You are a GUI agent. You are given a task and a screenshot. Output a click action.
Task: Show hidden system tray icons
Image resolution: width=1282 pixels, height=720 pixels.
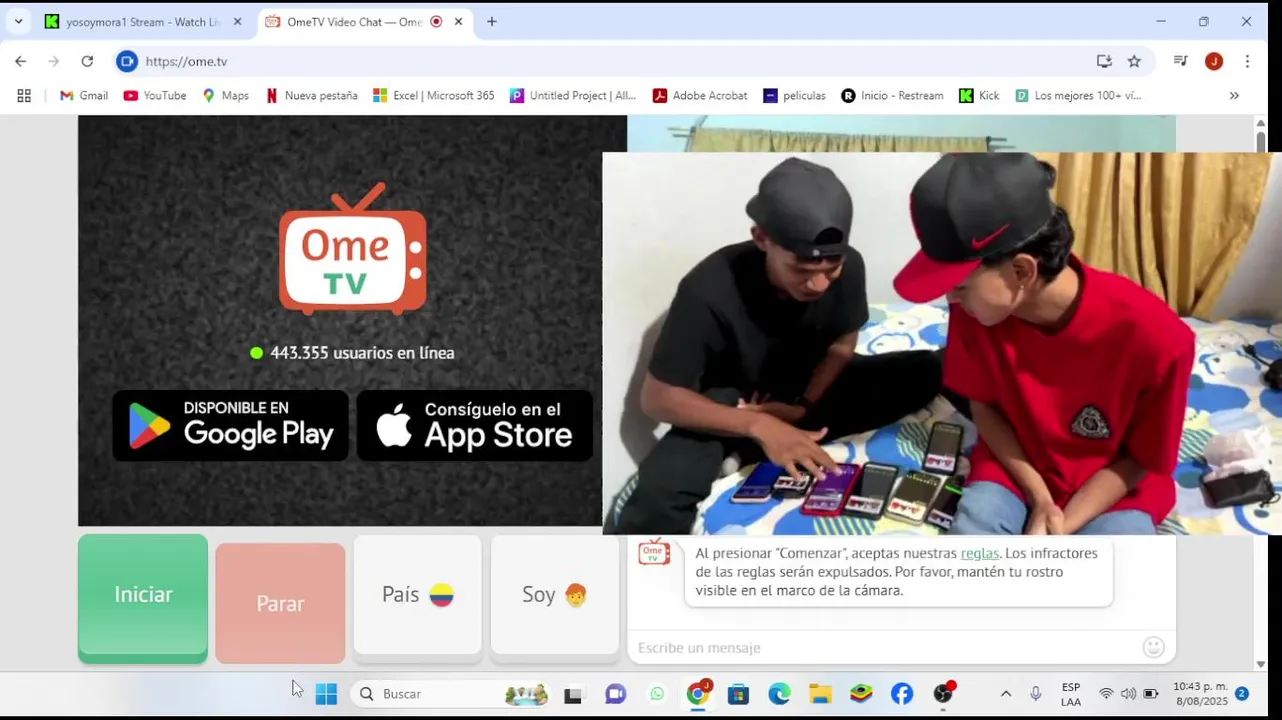point(1006,694)
